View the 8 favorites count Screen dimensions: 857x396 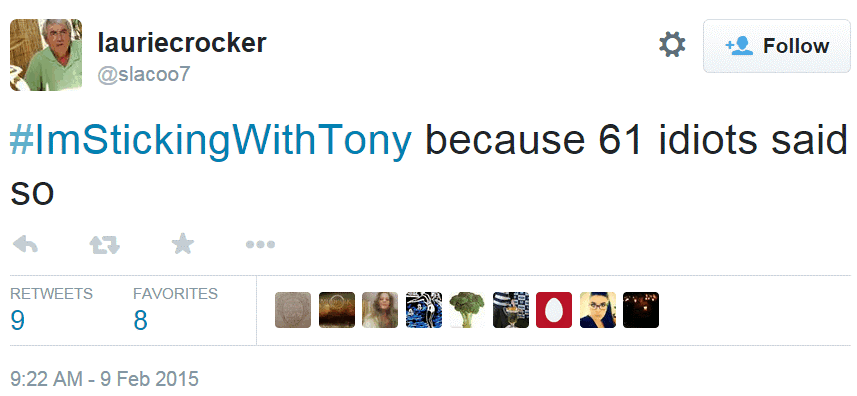point(140,320)
